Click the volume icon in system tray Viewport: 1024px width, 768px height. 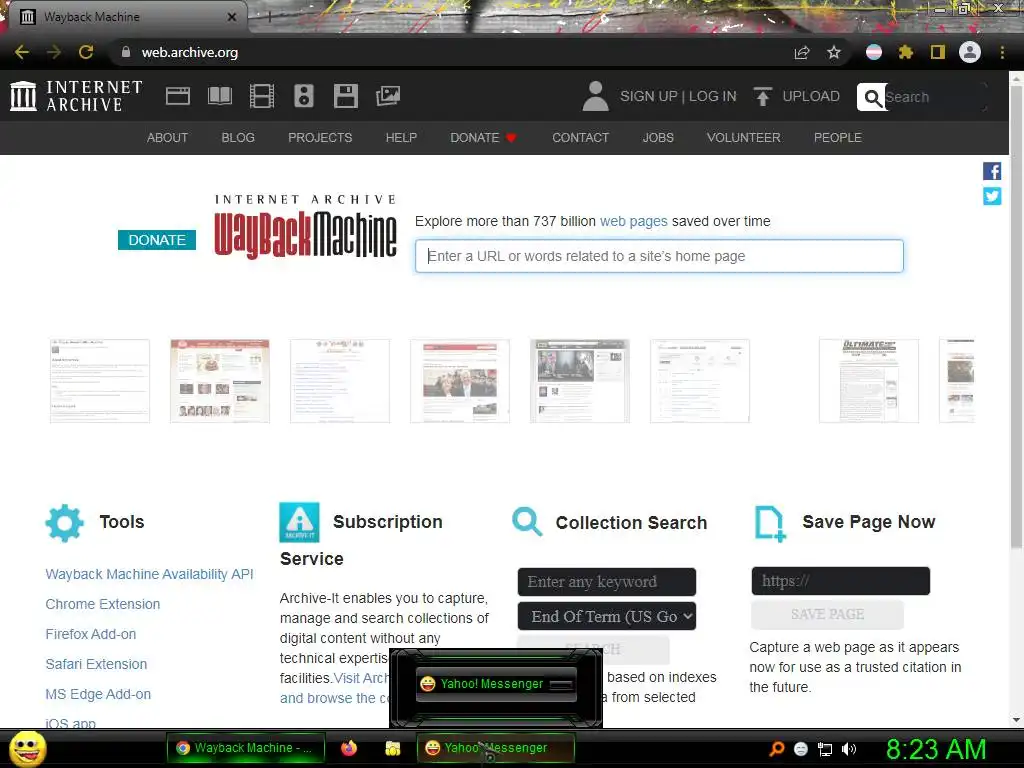pyautogui.click(x=849, y=749)
